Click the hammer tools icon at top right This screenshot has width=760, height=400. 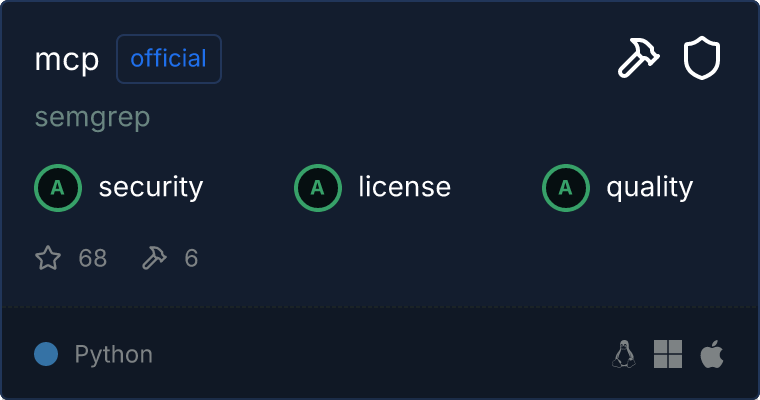point(638,59)
